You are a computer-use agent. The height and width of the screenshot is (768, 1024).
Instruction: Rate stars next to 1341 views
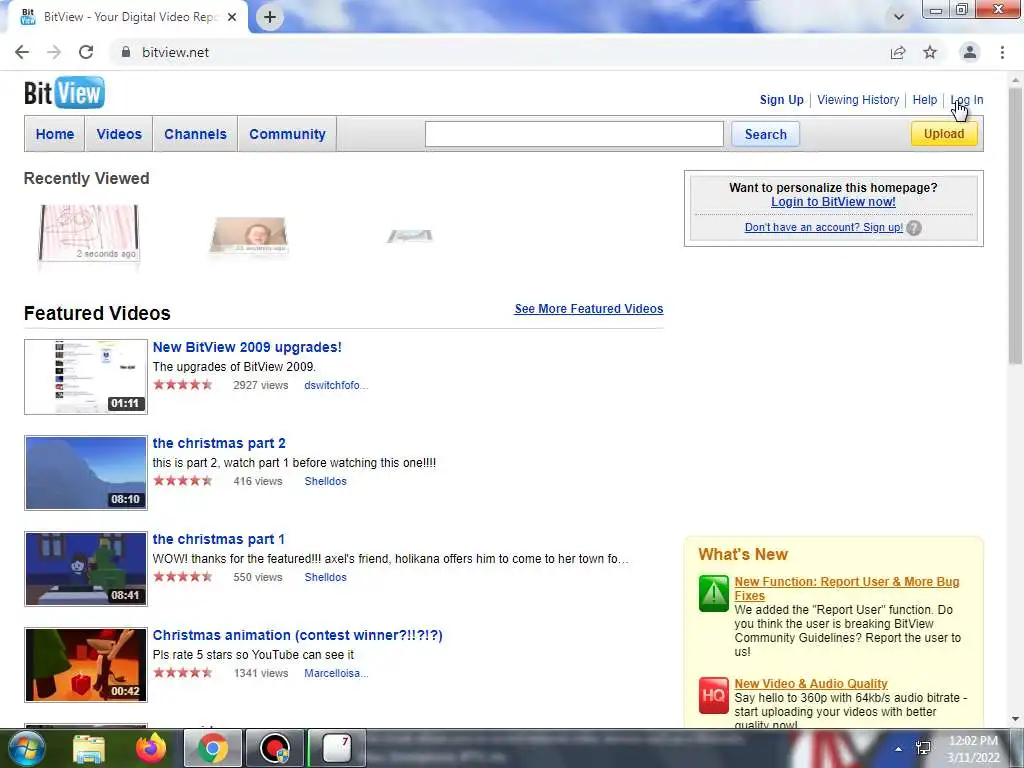(183, 673)
